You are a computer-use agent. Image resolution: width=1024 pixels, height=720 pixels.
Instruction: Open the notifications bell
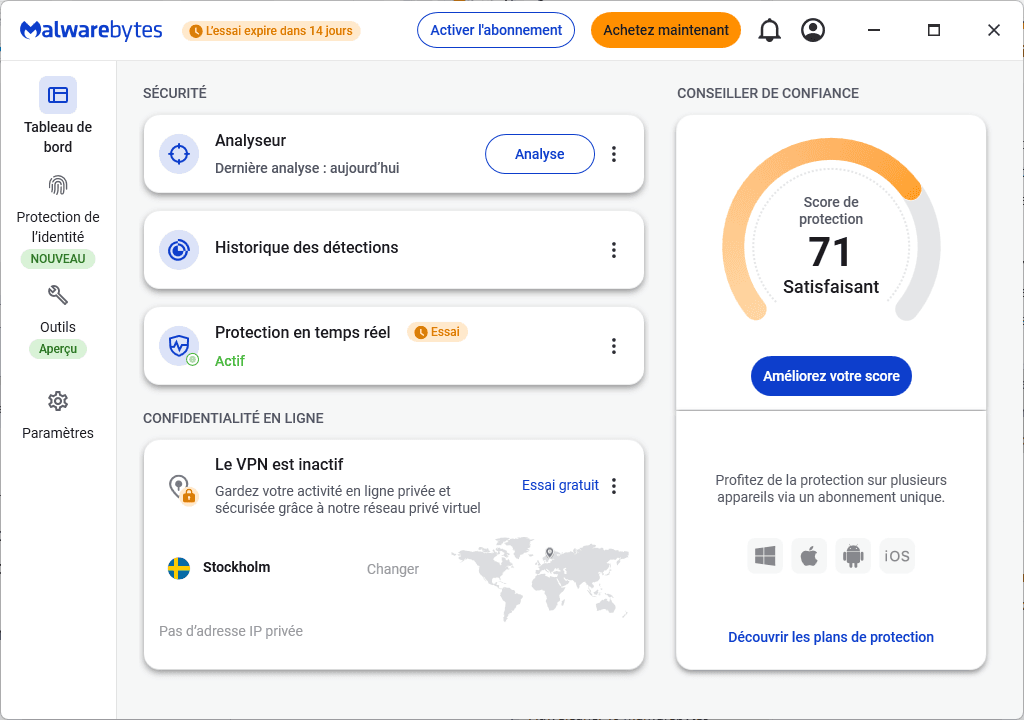point(769,30)
